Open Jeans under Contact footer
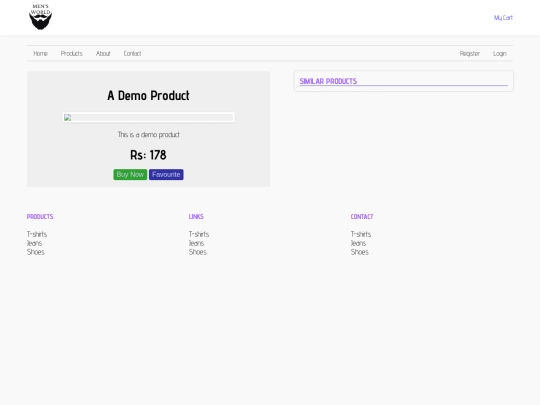This screenshot has height=405, width=540. click(359, 243)
